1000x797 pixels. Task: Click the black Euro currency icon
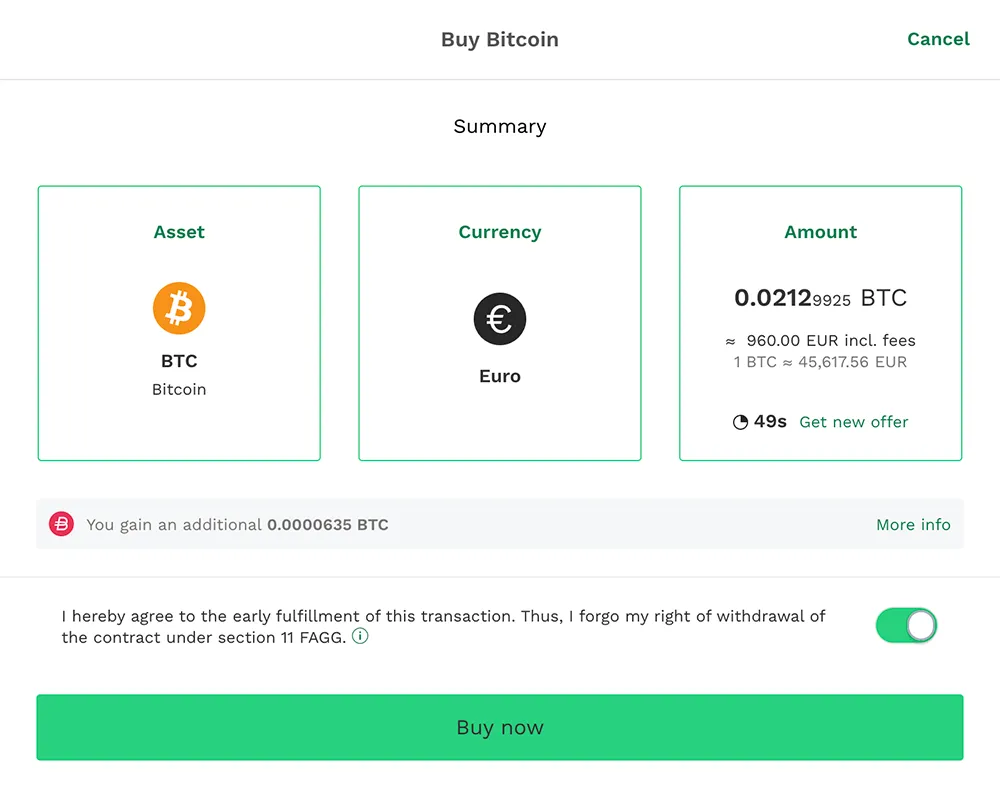pyautogui.click(x=500, y=320)
